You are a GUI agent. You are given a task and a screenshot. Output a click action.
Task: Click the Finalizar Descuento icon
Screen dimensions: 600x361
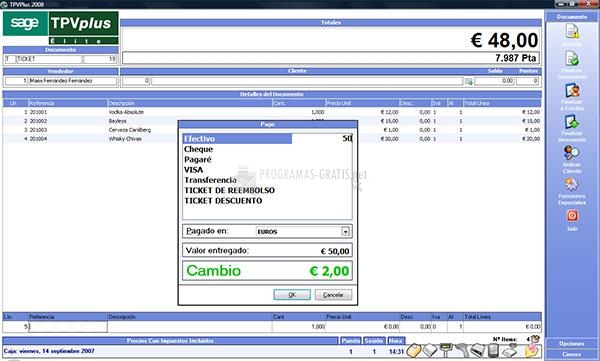[572, 122]
